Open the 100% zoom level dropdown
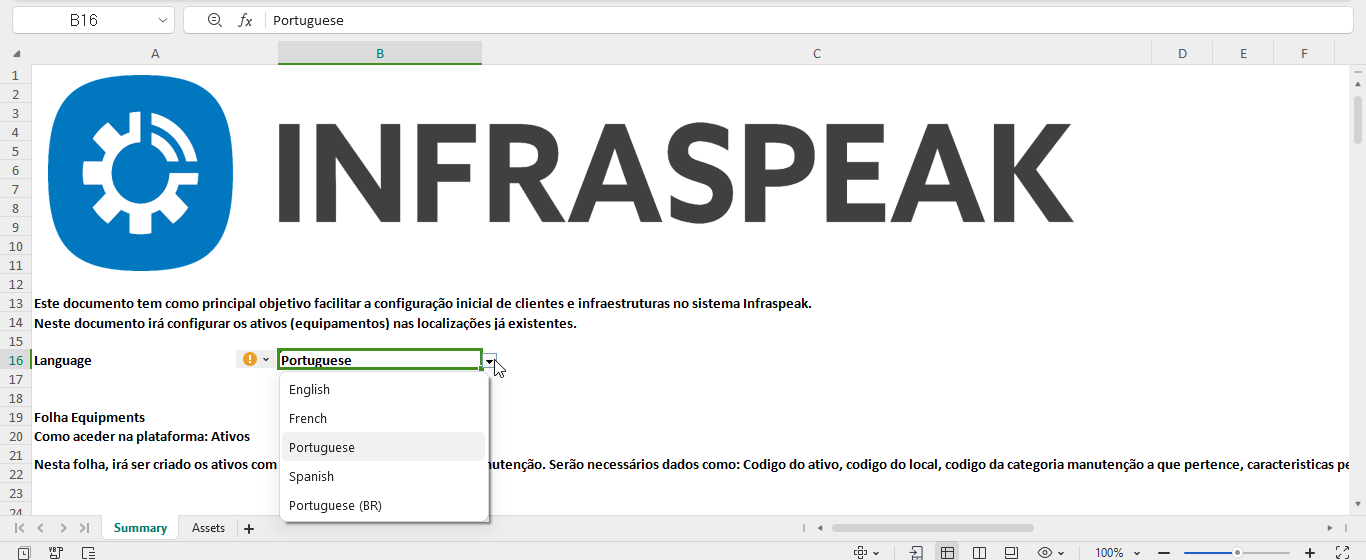The image size is (1366, 560). 1115,552
